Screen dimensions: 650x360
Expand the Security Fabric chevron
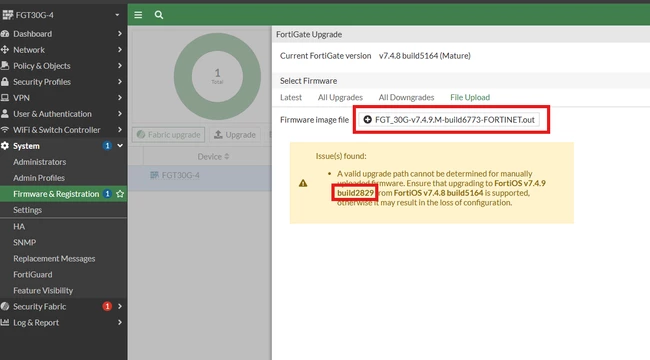tap(120, 306)
